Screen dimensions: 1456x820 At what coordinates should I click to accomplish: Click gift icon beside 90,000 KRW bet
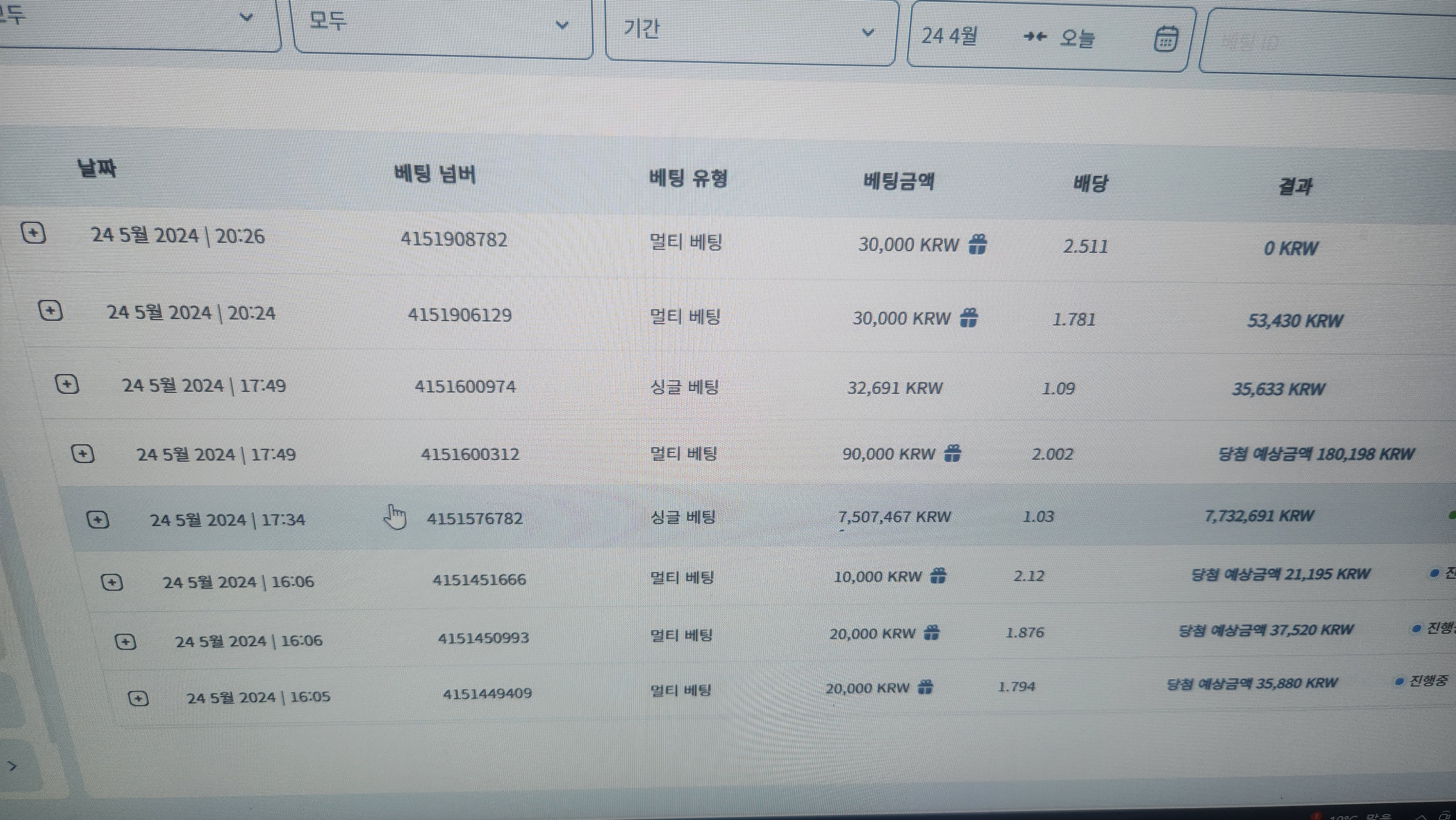pyautogui.click(x=952, y=453)
